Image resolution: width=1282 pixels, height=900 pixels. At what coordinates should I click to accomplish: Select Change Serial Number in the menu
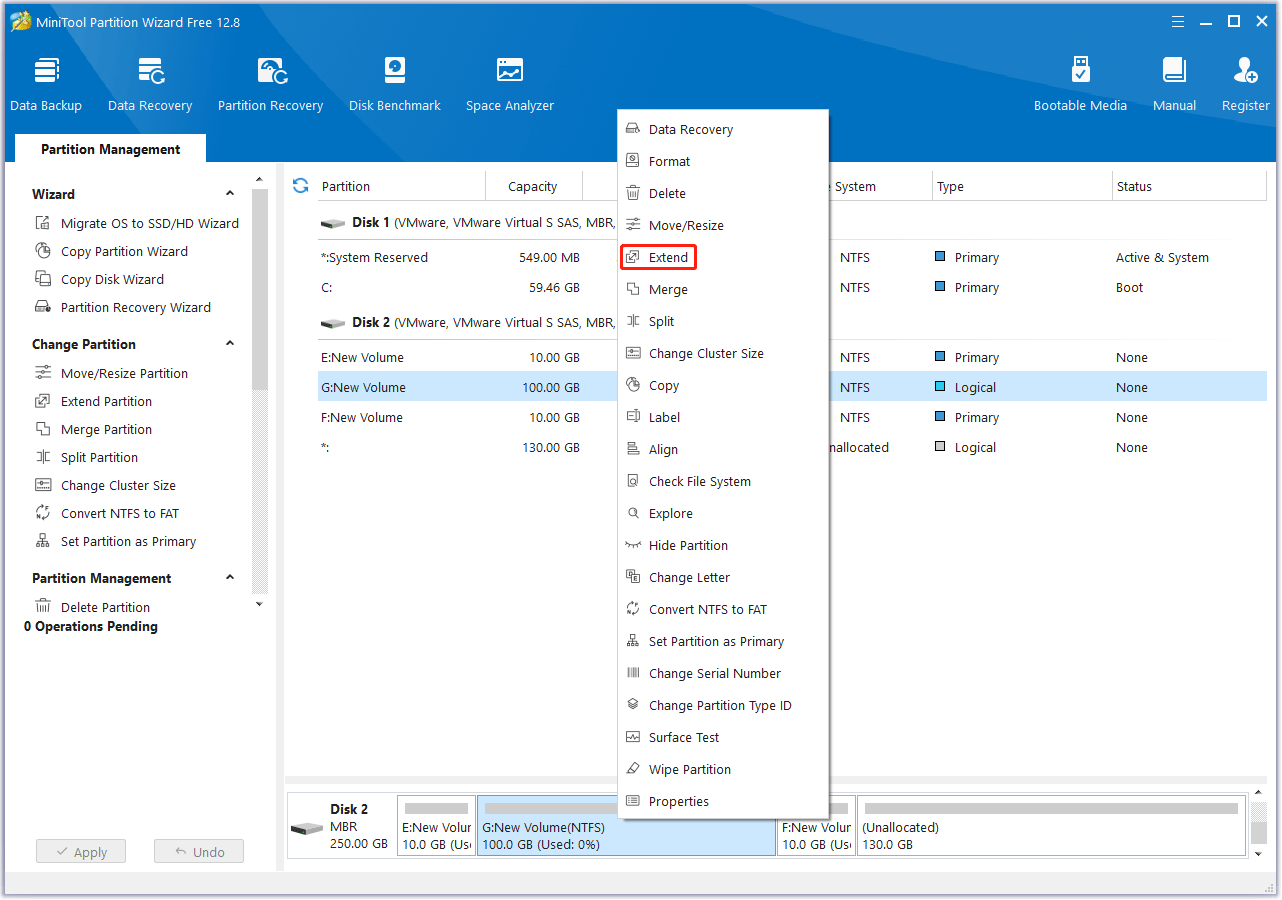click(x=723, y=673)
